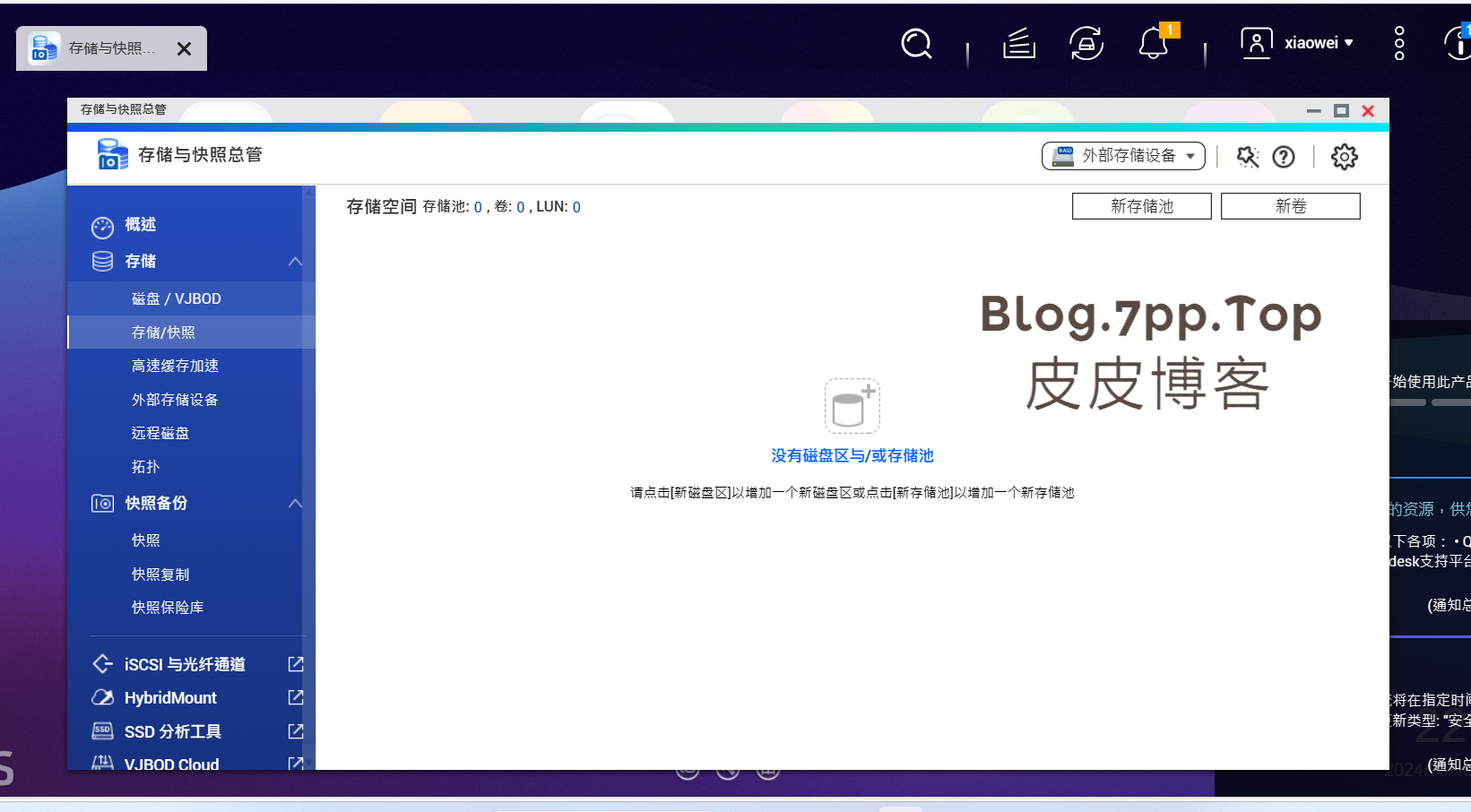Screen dimensions: 1471x812
Task: Open background tasks list icon
Action: [1019, 43]
